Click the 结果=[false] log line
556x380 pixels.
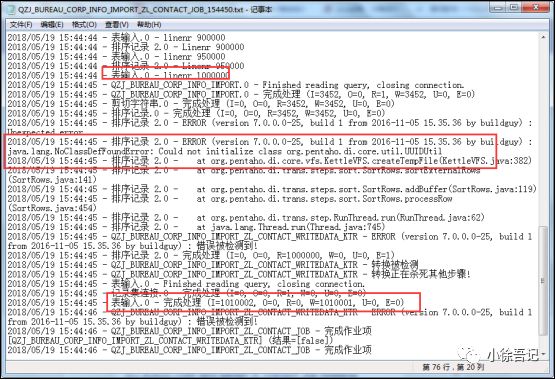pyautogui.click(x=171, y=341)
